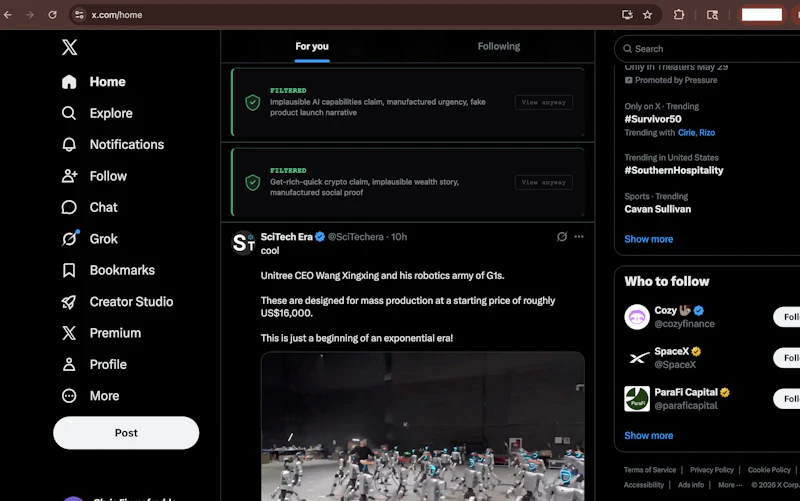
Task: Open Creator Studio rocket icon
Action: tap(69, 302)
